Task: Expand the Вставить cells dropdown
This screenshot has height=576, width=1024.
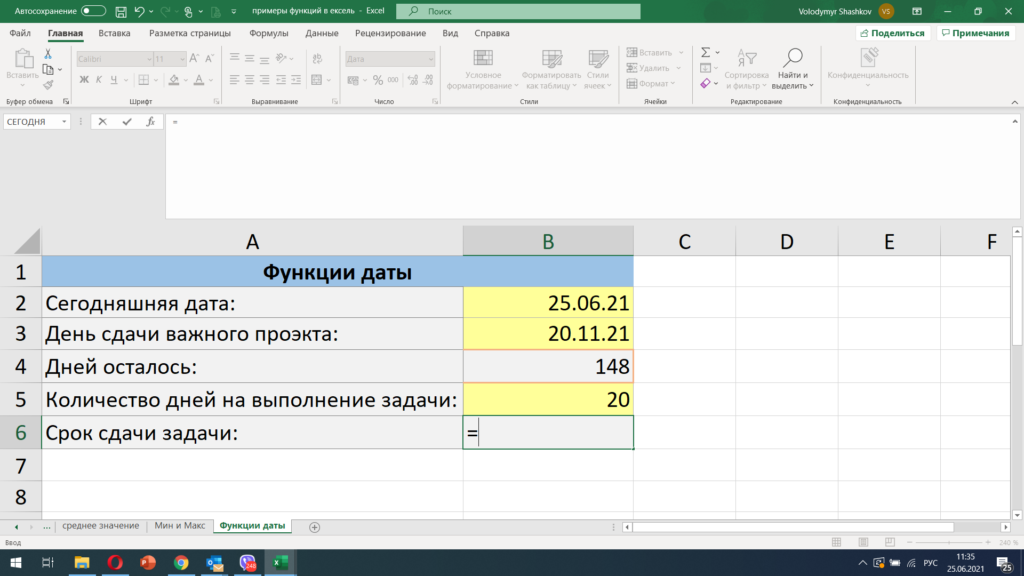Action: pos(681,52)
